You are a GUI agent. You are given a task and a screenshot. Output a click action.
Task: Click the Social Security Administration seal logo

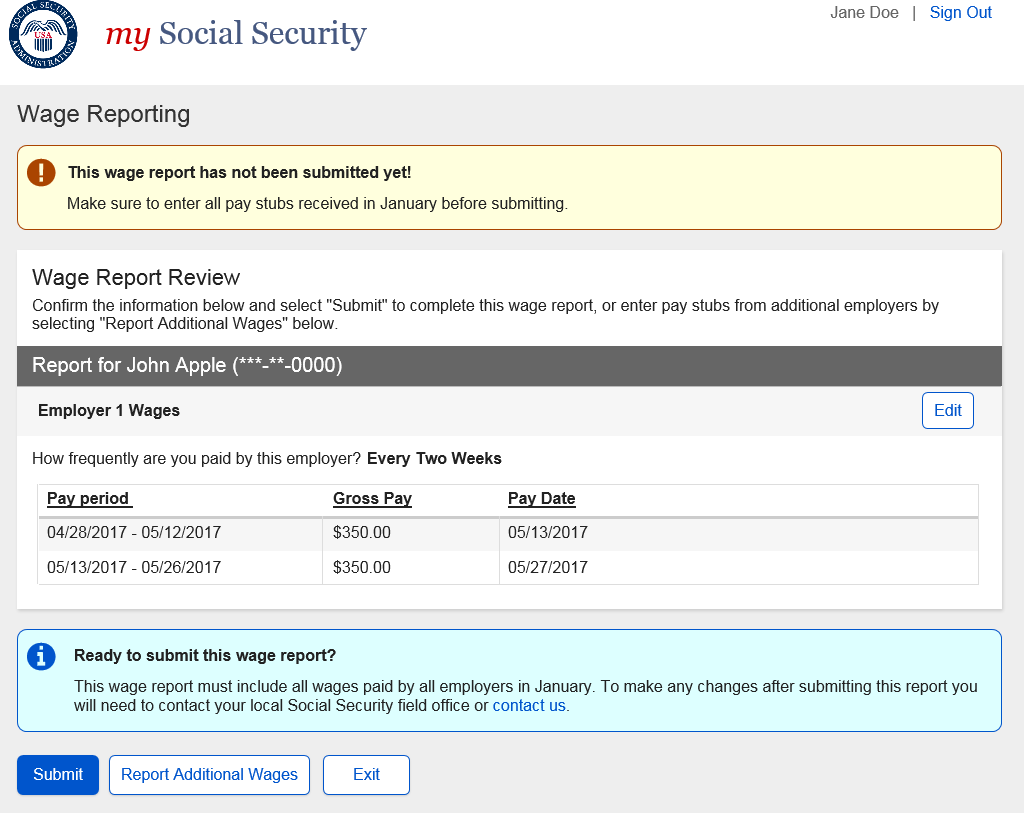43,35
